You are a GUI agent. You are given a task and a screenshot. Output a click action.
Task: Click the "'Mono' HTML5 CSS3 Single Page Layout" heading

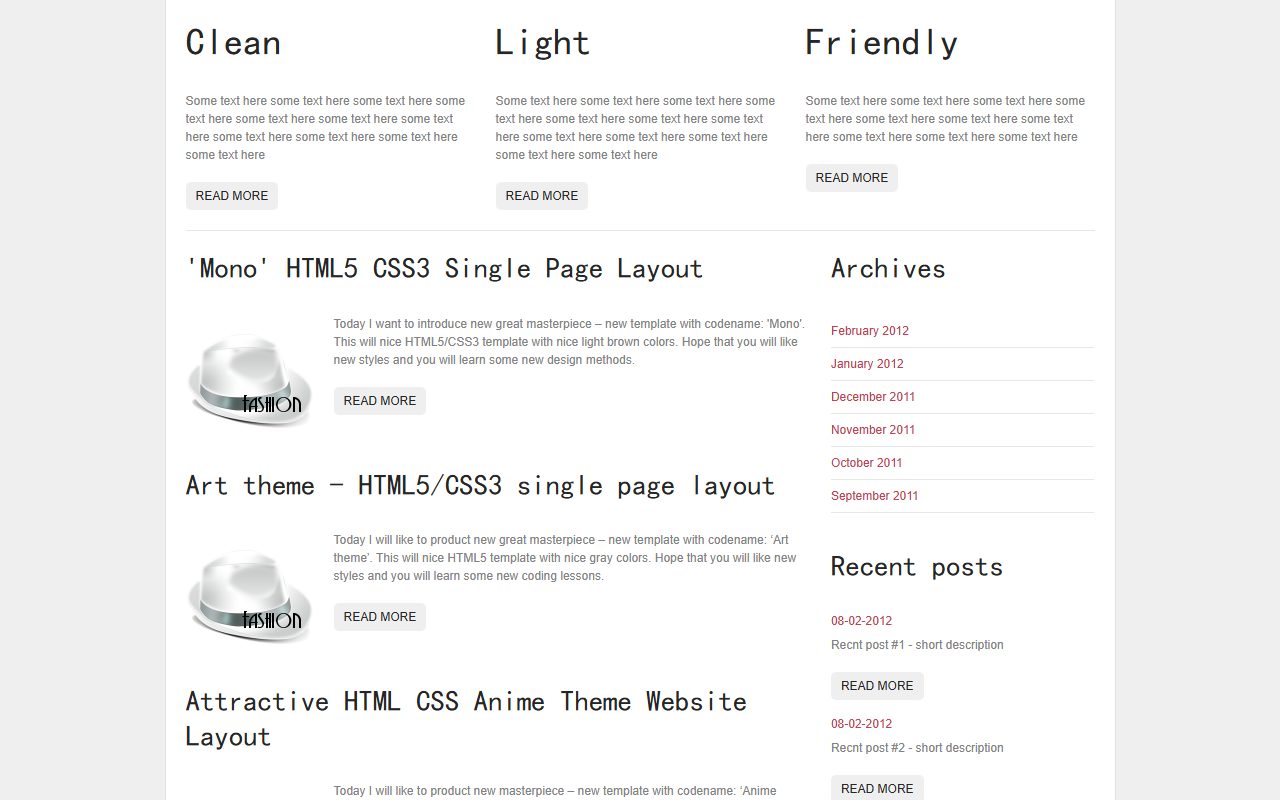pos(444,269)
